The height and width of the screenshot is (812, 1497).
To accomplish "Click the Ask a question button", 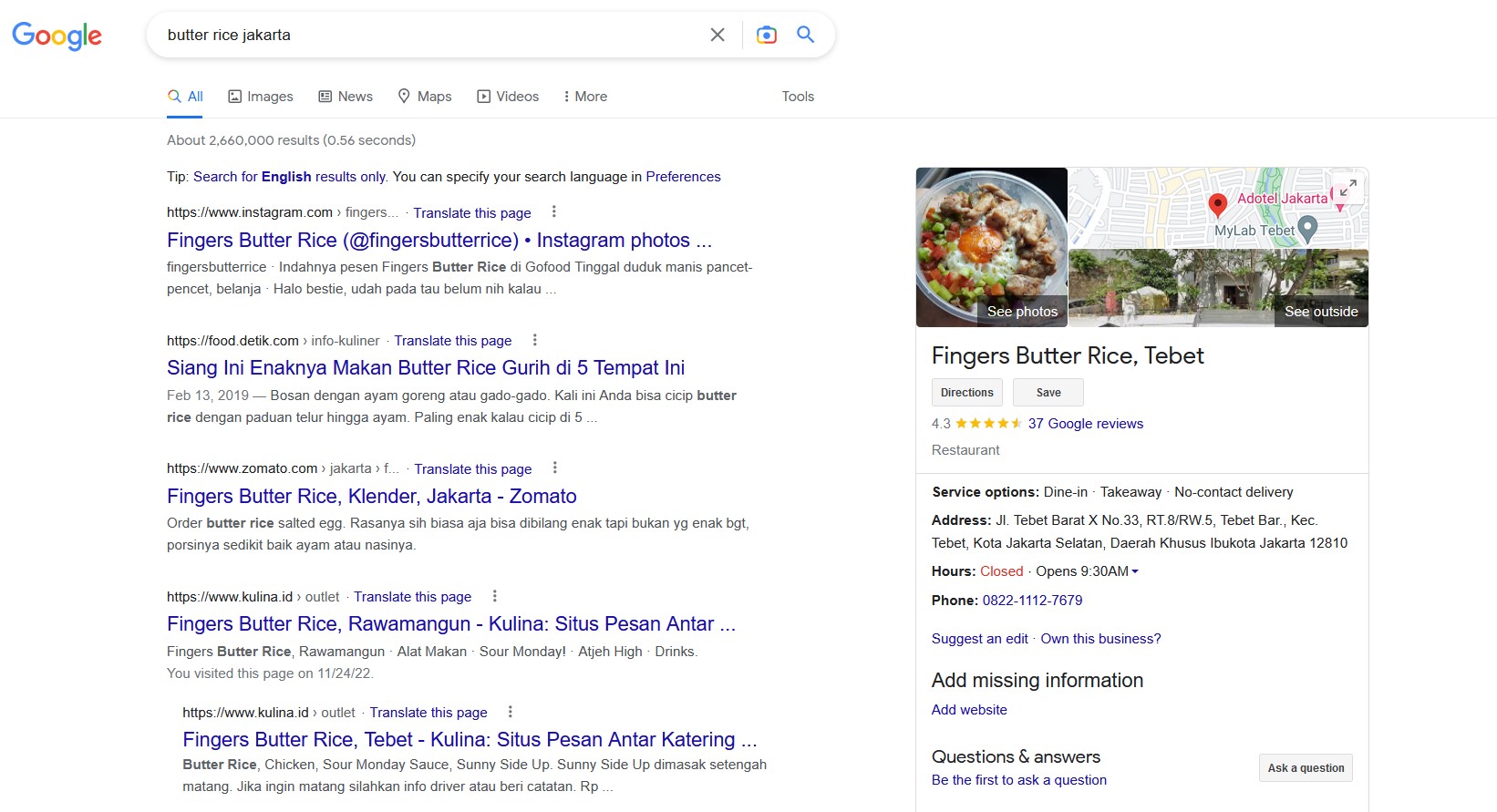I will [1306, 768].
